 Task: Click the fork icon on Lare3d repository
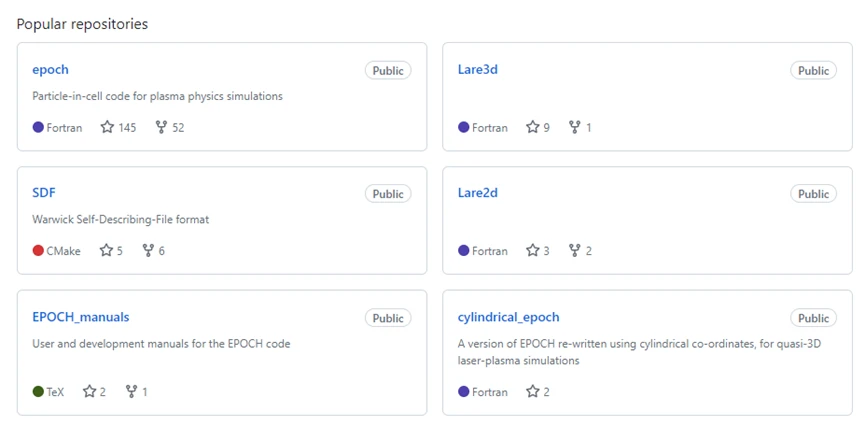pos(574,128)
